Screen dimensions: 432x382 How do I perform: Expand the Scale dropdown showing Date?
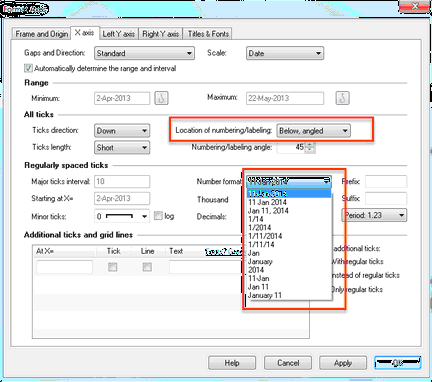click(285, 53)
